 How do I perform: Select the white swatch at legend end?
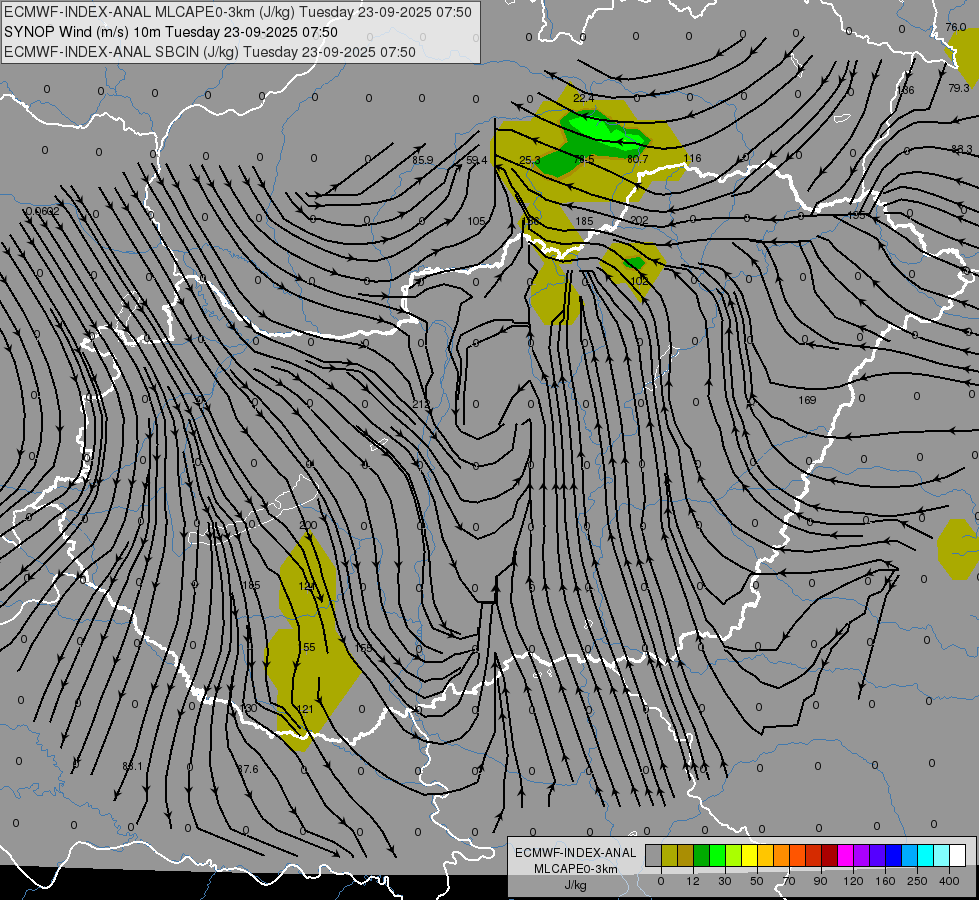[957, 855]
